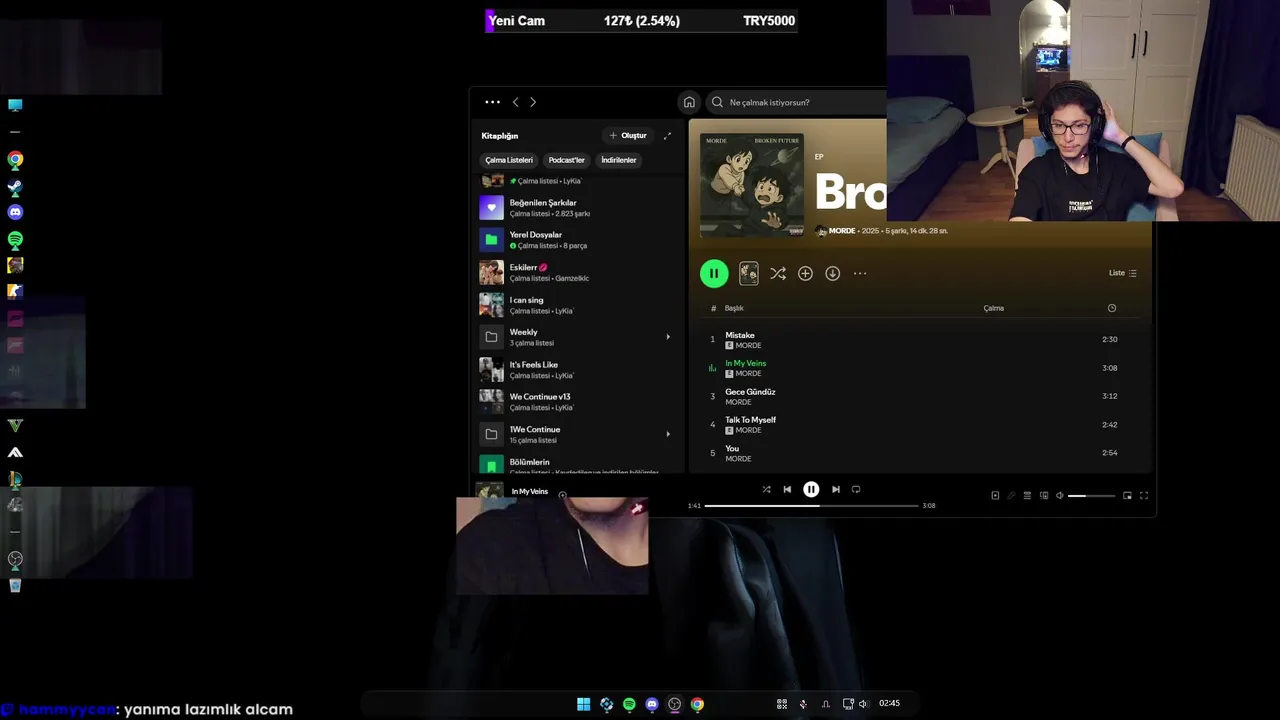Viewport: 1280px width, 720px height.
Task: Open the Now Playing view icon
Action: point(995,496)
